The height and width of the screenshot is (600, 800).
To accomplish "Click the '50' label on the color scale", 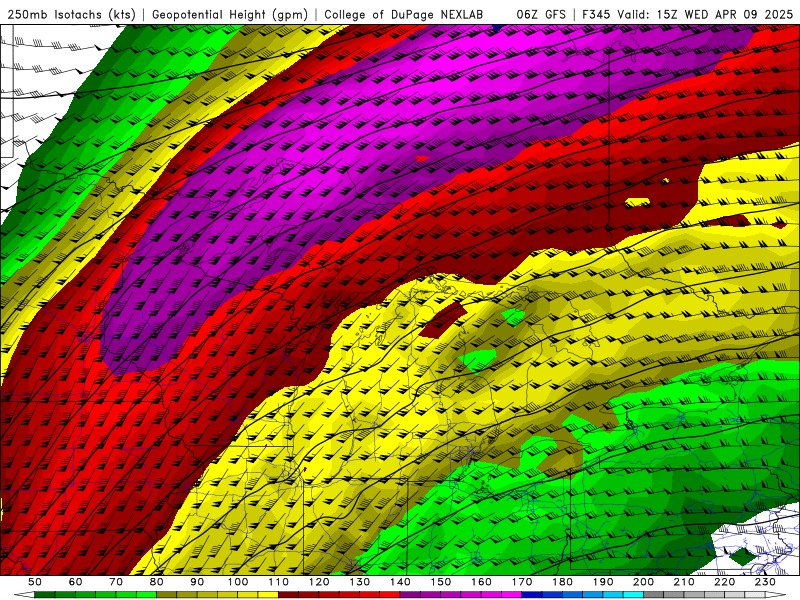I will [x=35, y=582].
